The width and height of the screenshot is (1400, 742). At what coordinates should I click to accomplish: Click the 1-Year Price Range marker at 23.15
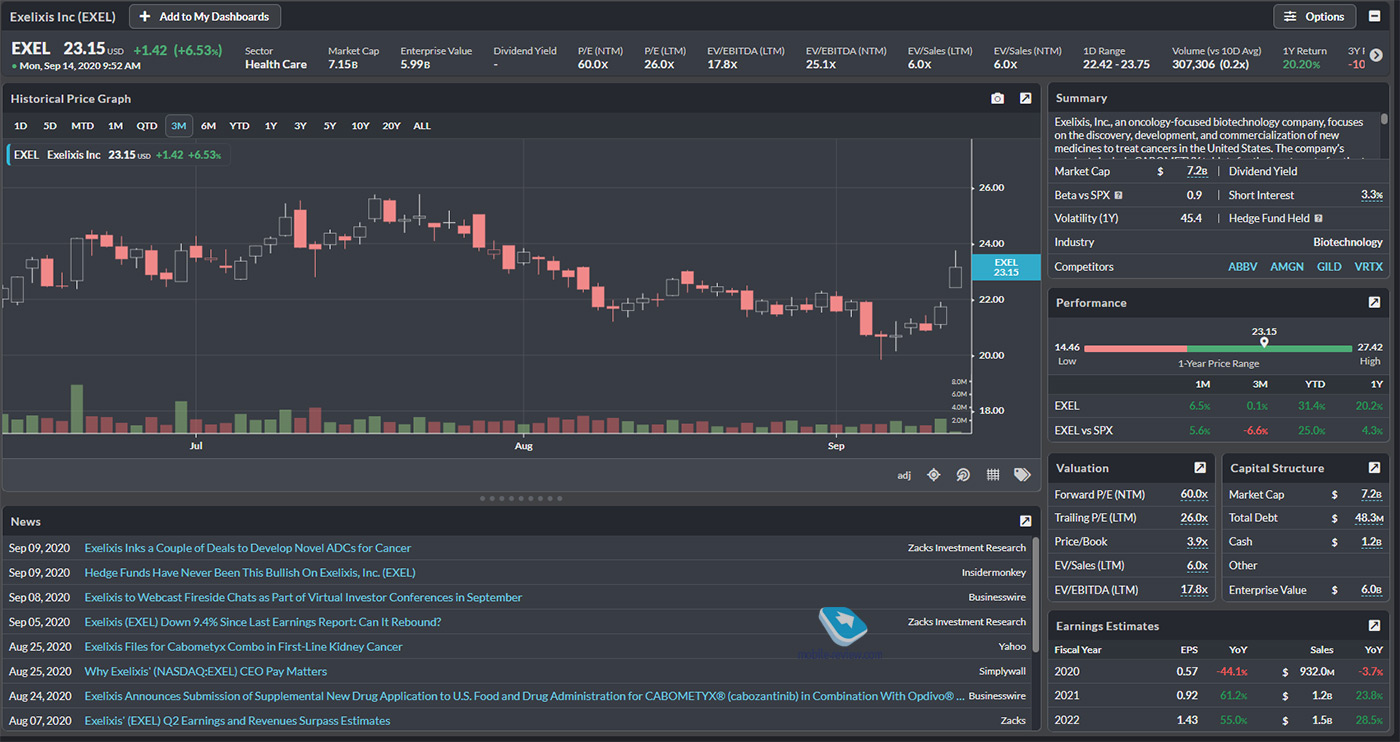coord(1264,342)
